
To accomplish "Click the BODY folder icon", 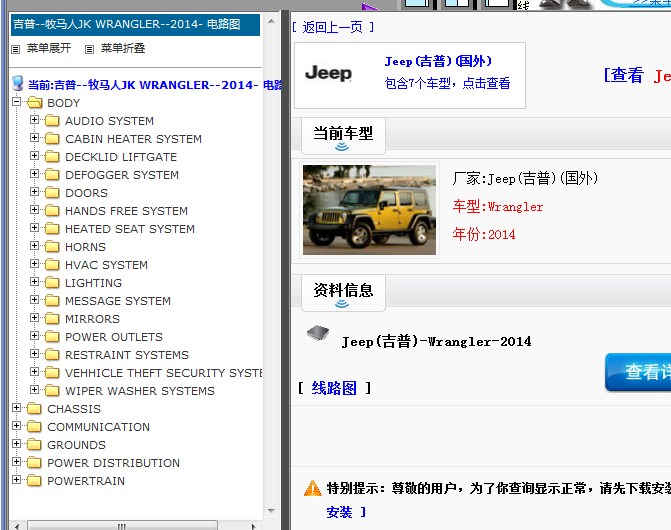I will (34, 103).
